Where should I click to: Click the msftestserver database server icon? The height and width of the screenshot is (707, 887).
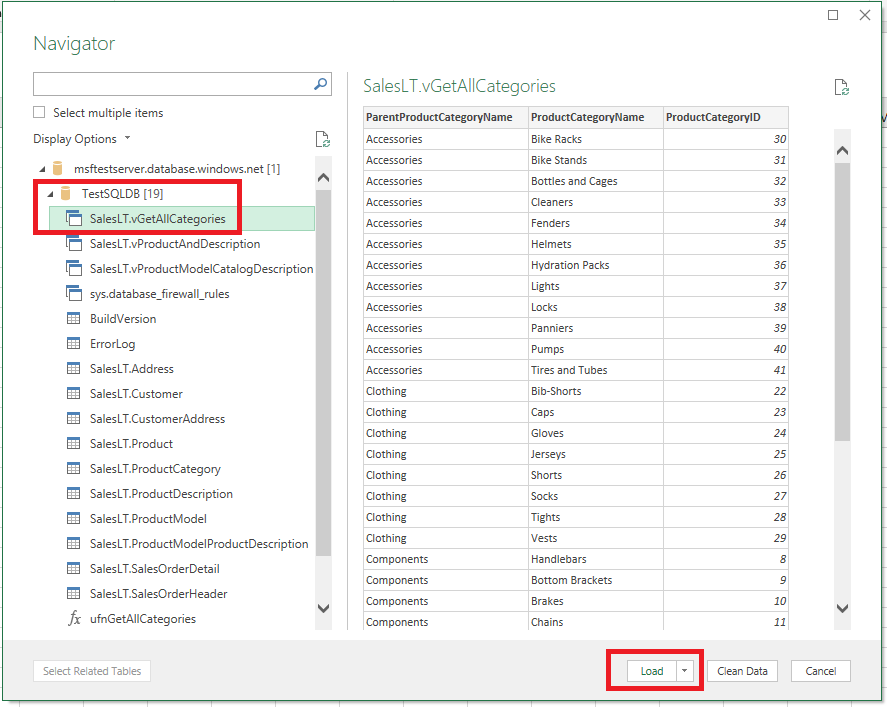[x=57, y=169]
